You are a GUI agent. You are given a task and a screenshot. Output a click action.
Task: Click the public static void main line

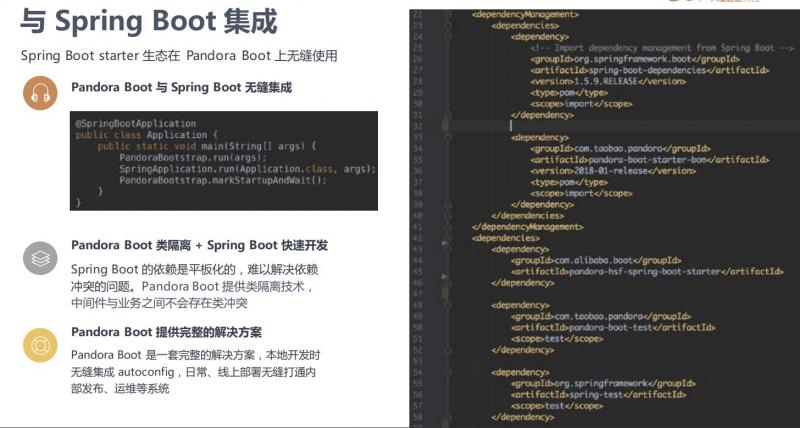tap(207, 146)
